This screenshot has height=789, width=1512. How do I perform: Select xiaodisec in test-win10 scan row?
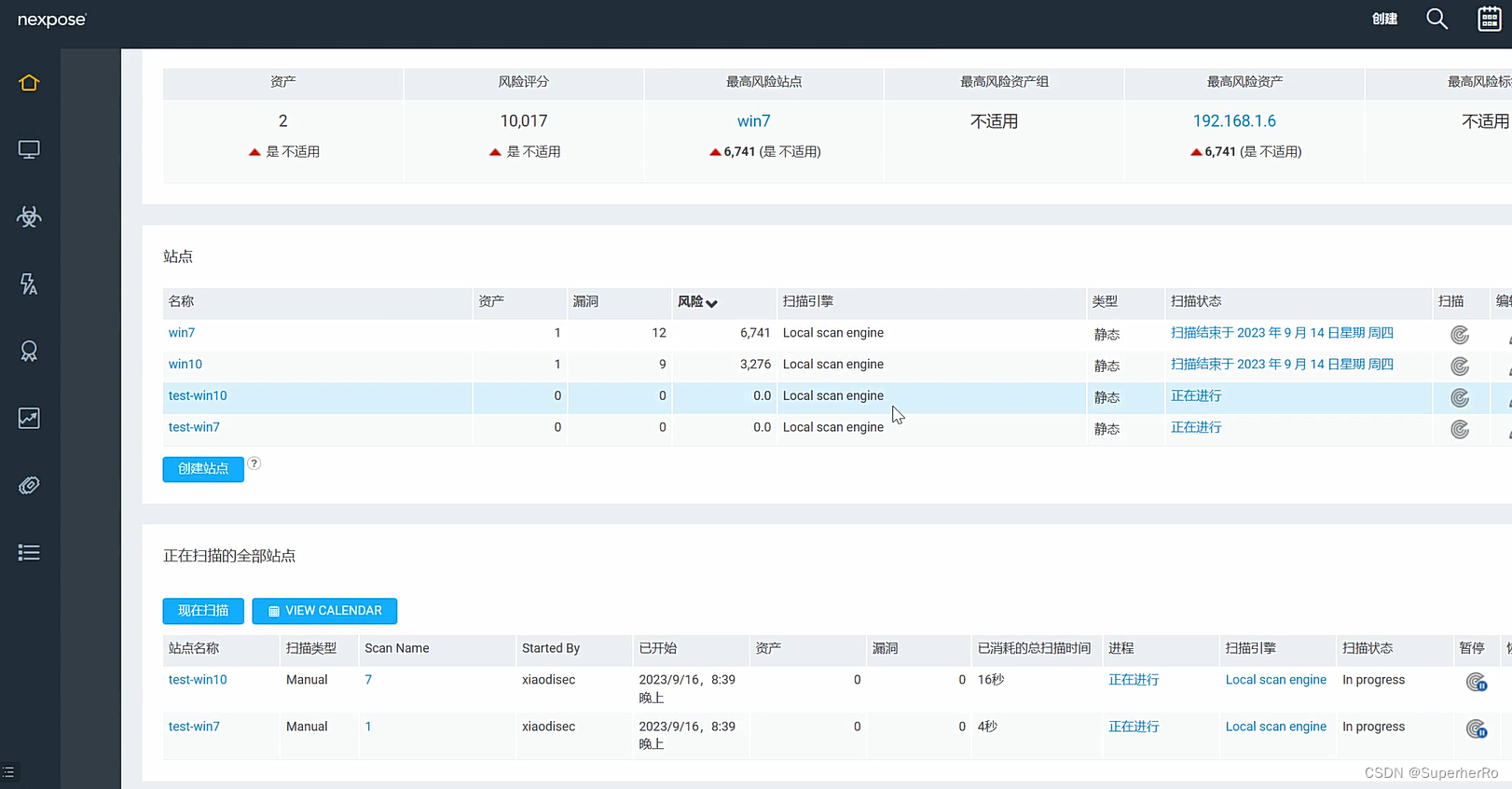tap(548, 680)
